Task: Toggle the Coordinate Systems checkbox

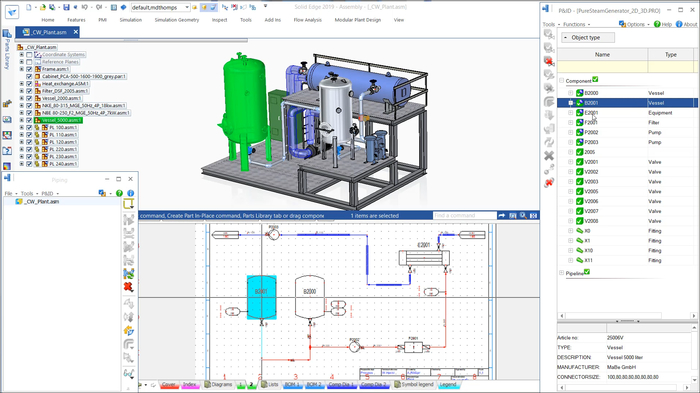Action: (x=29, y=54)
